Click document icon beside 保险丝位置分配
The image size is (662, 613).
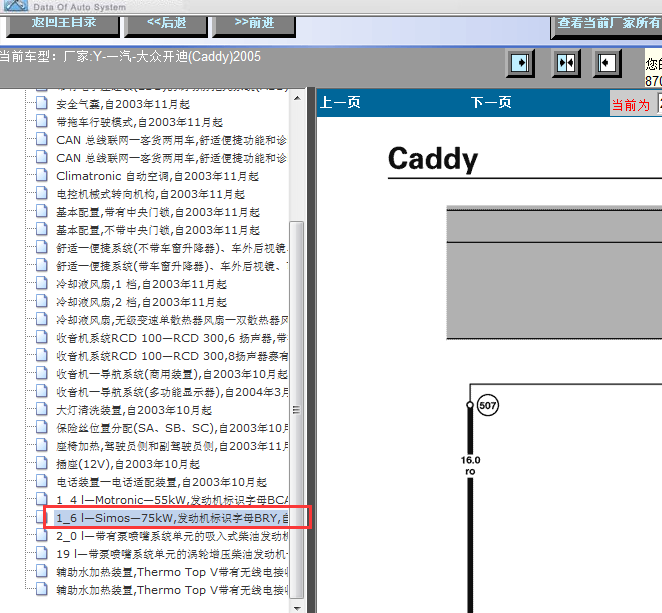(x=41, y=427)
